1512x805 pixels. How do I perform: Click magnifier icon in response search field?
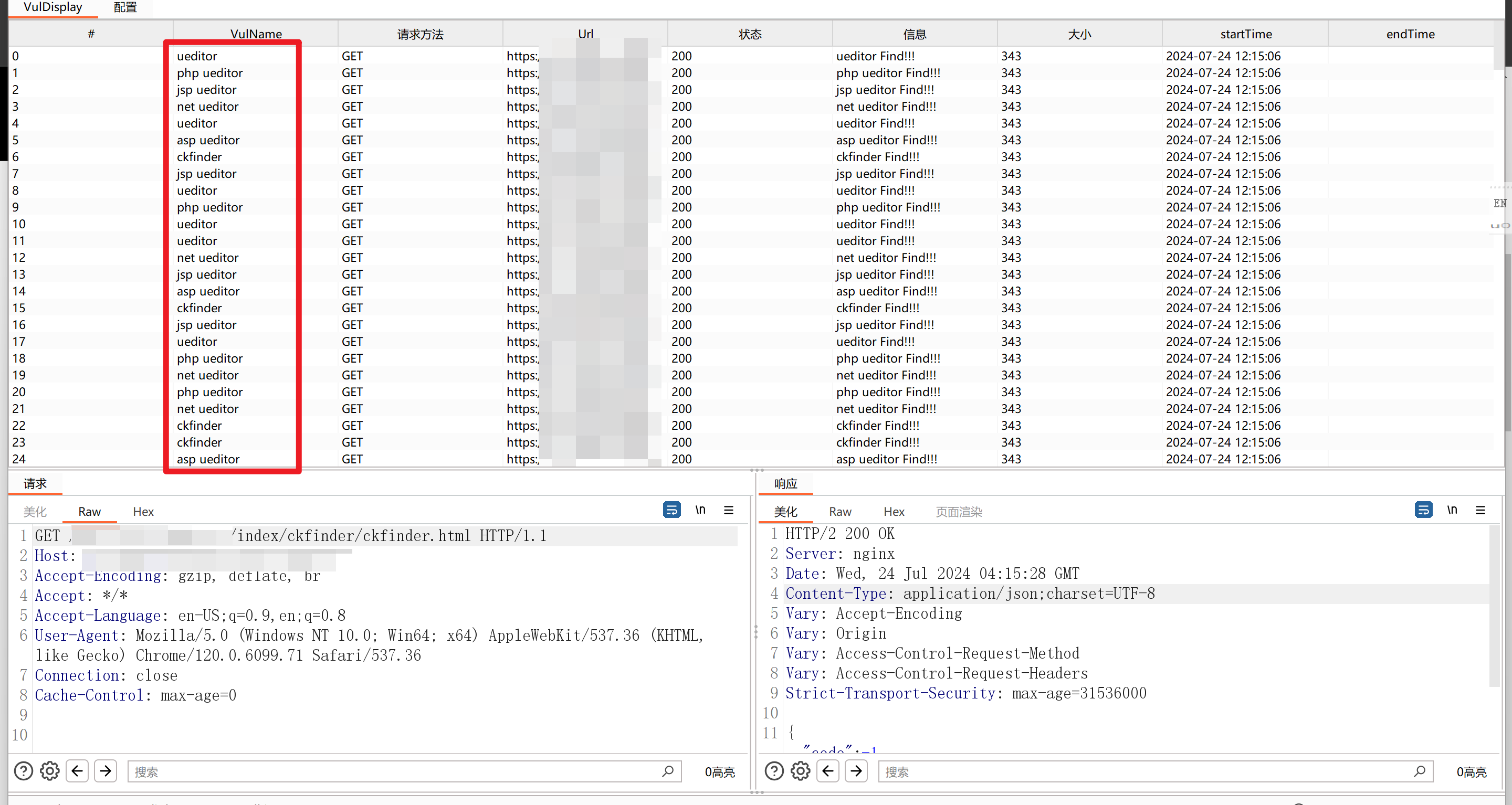click(x=1419, y=771)
